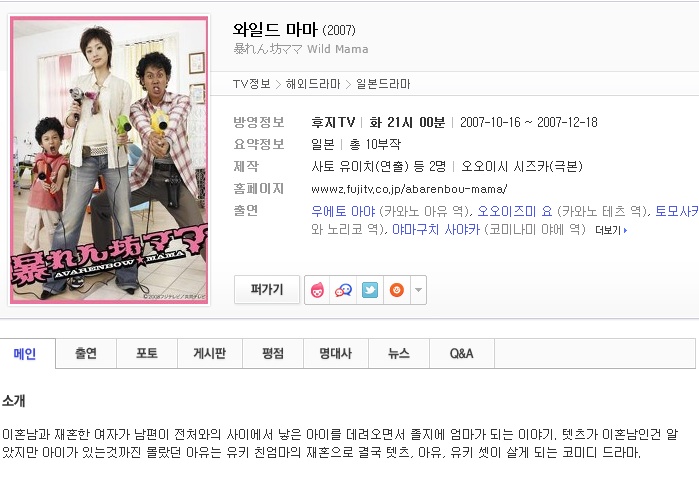
Task: Share via the pink flame-face icon
Action: pyautogui.click(x=317, y=290)
